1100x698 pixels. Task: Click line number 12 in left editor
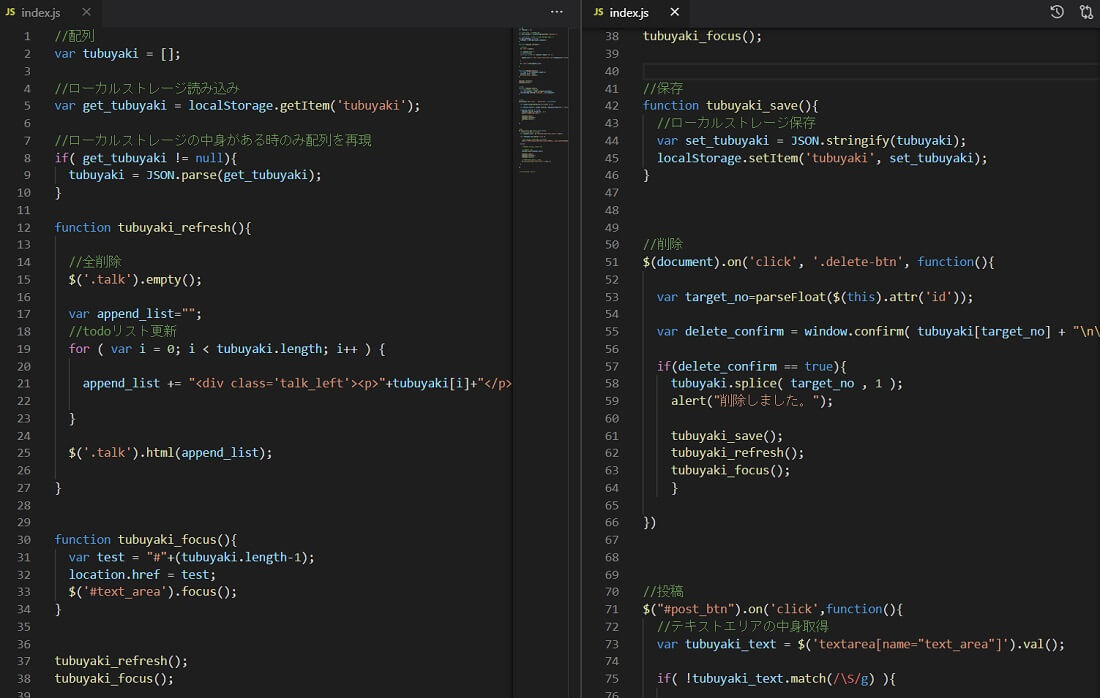click(x=24, y=228)
